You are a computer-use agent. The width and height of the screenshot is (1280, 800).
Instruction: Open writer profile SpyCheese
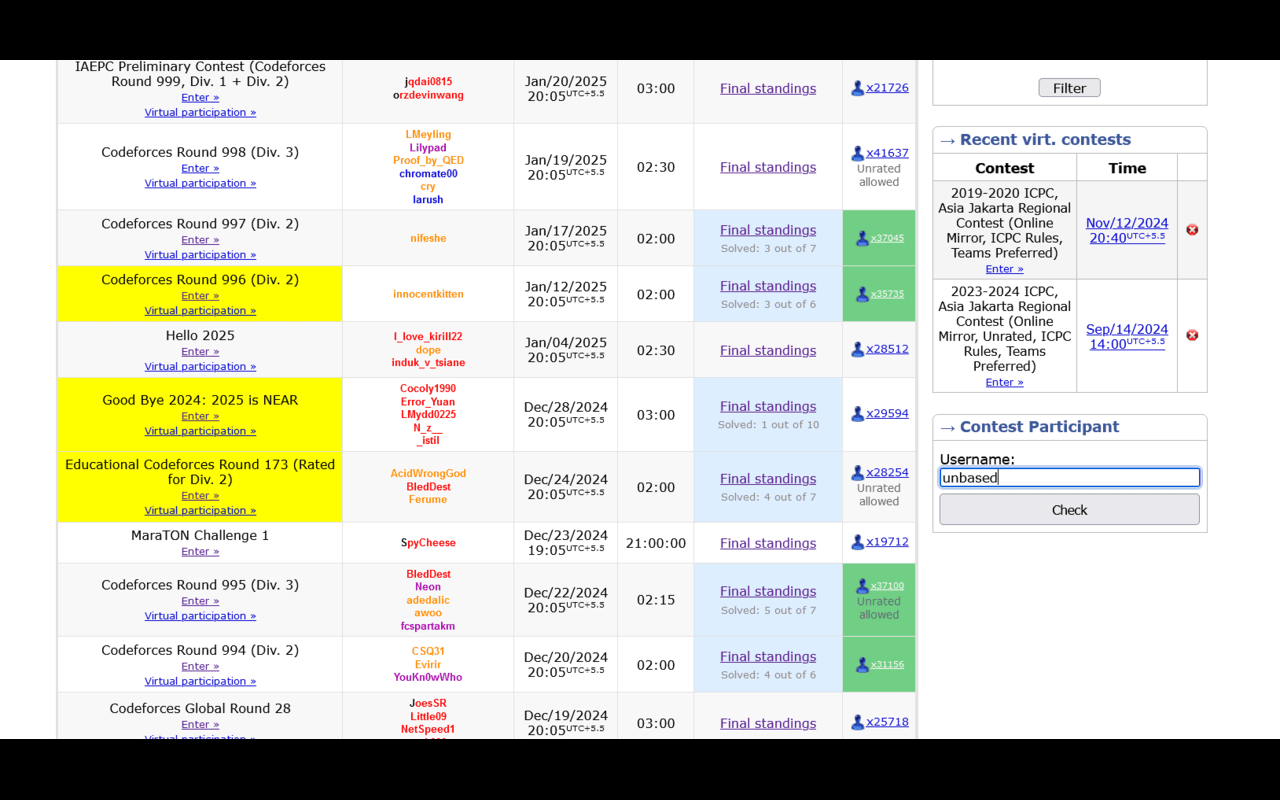pos(428,543)
